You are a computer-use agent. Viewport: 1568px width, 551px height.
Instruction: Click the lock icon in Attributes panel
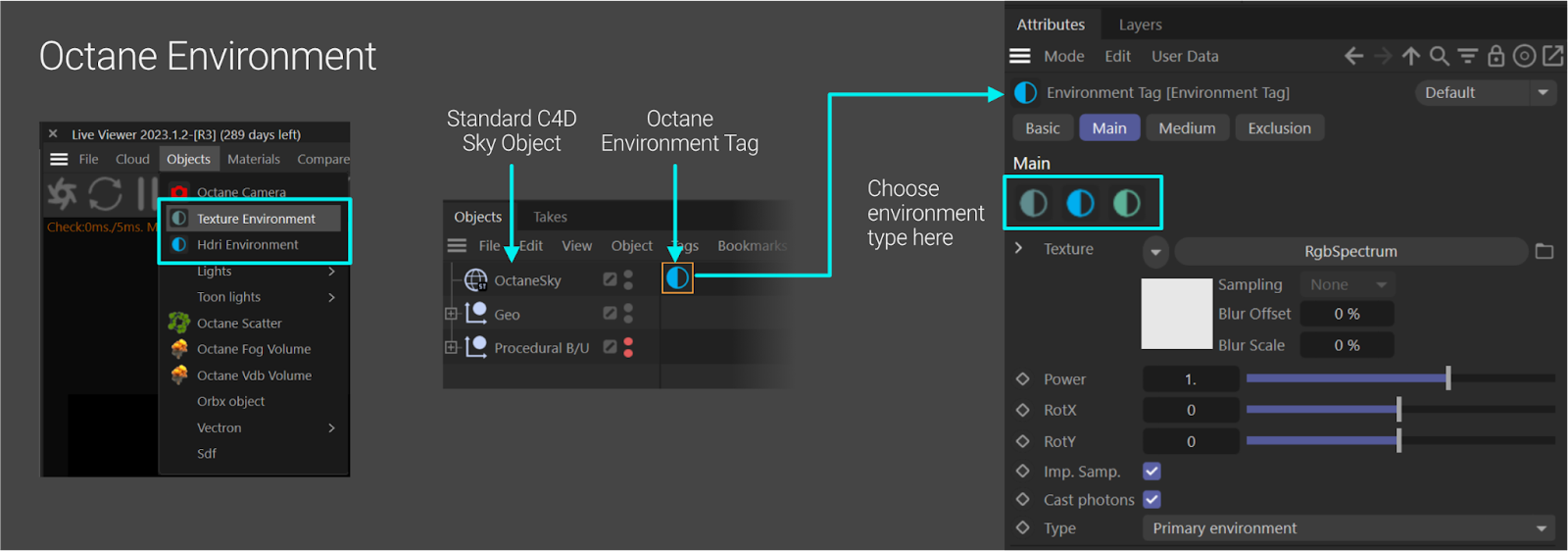[x=1495, y=56]
